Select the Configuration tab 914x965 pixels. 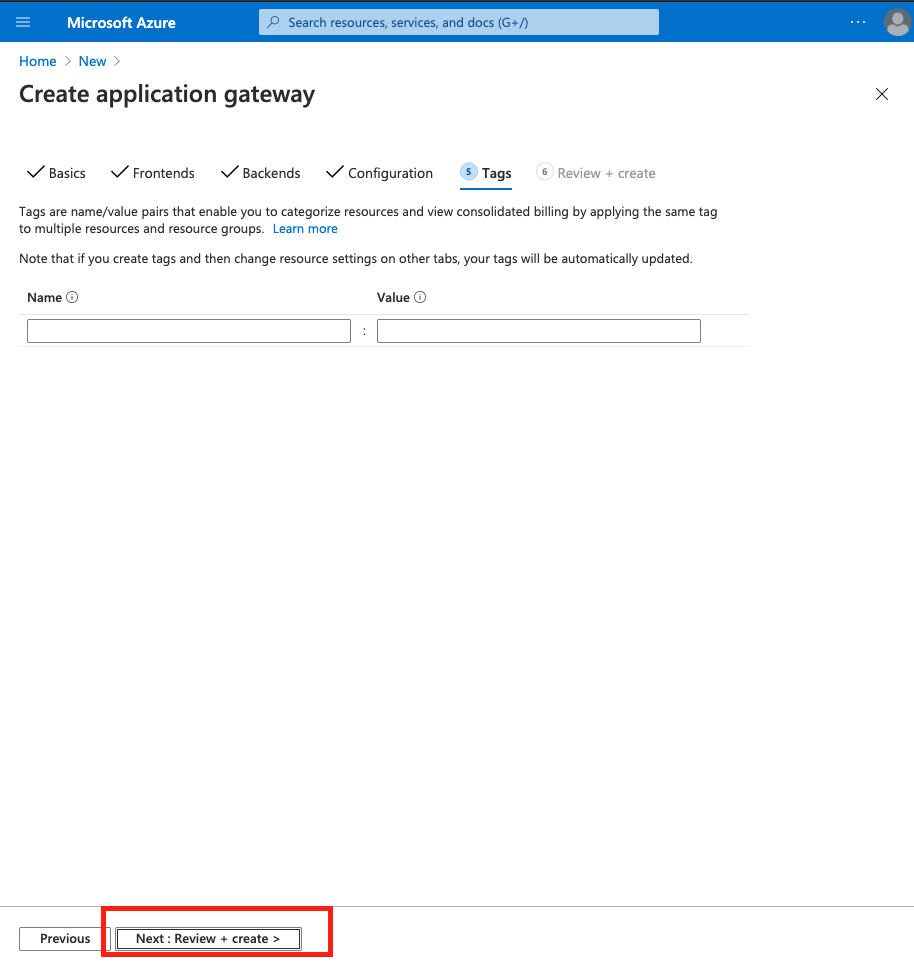[390, 173]
